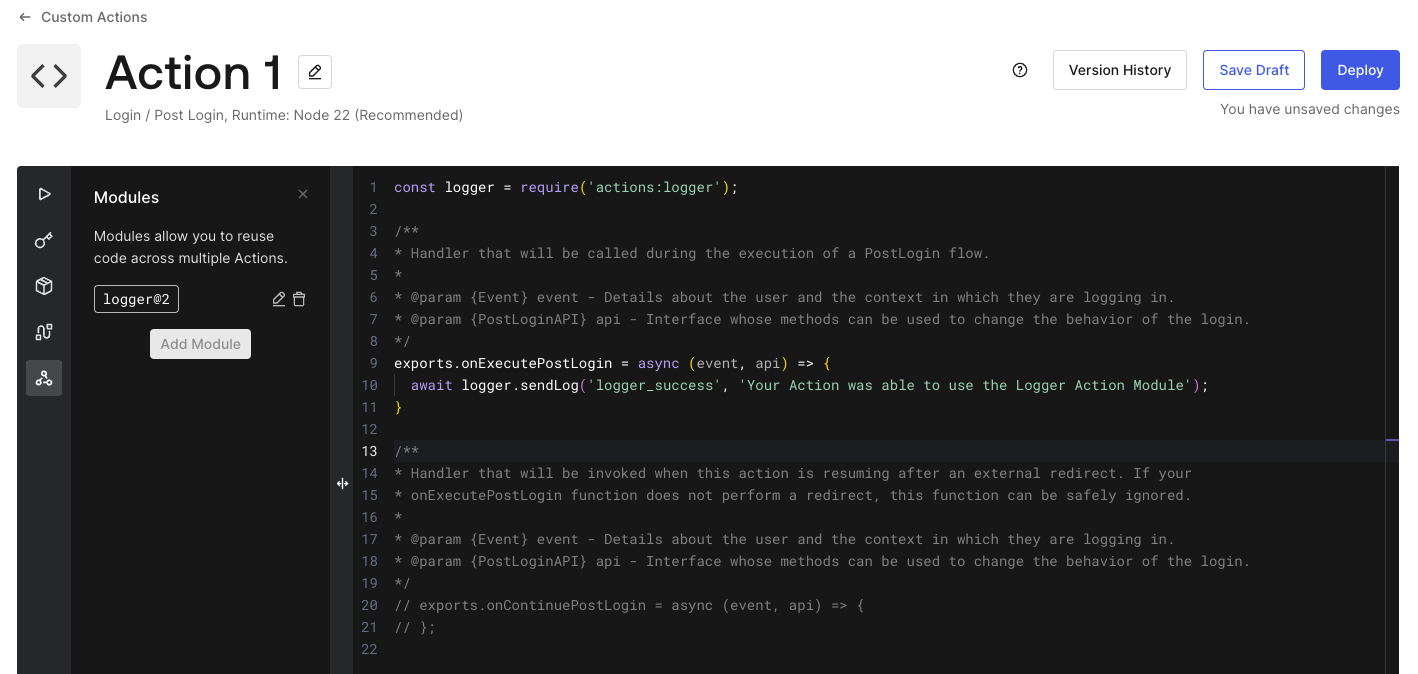
Task: Edit the Action 1 name with pencil icon
Action: pos(315,72)
